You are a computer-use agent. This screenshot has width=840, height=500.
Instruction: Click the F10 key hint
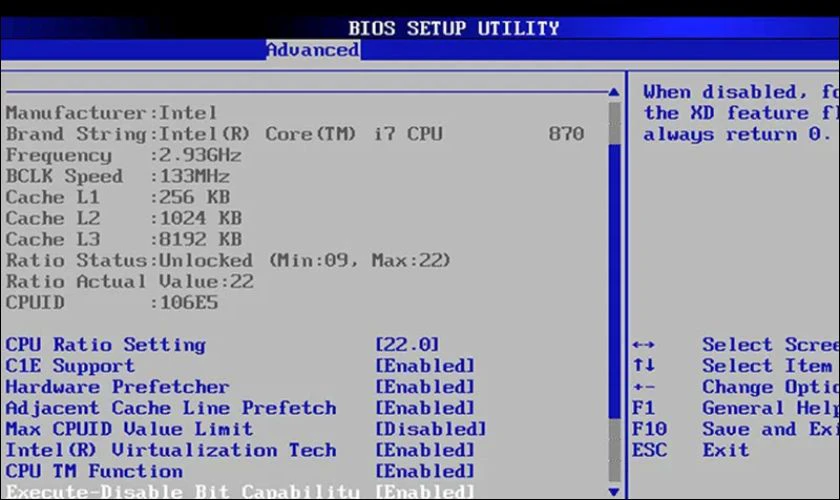649,429
